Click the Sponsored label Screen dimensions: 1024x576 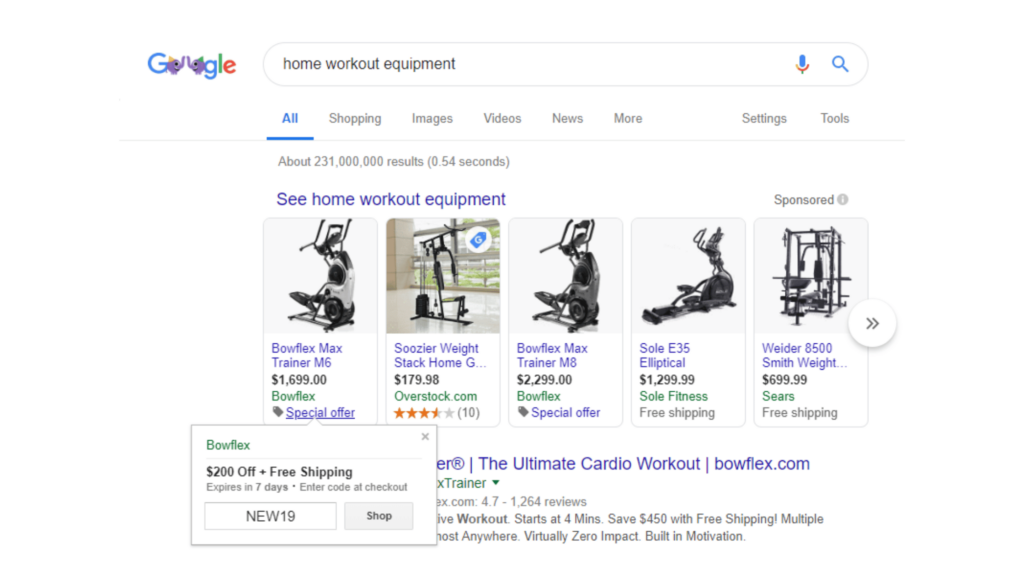click(804, 200)
